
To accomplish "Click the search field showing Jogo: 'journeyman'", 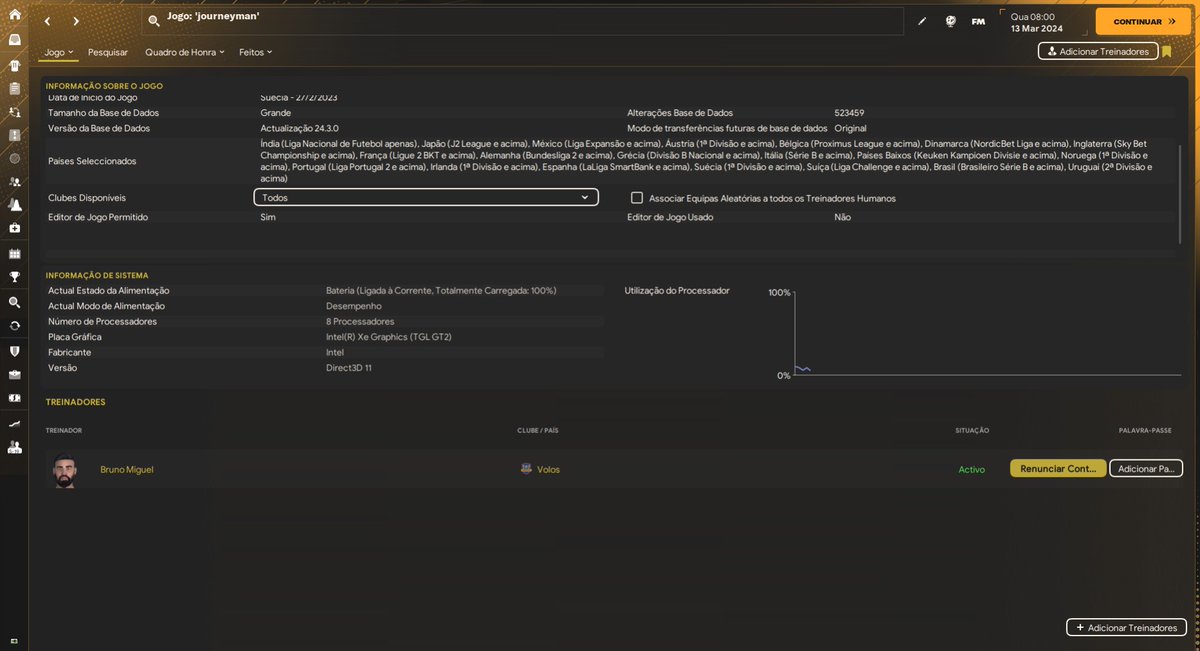I will tap(522, 21).
